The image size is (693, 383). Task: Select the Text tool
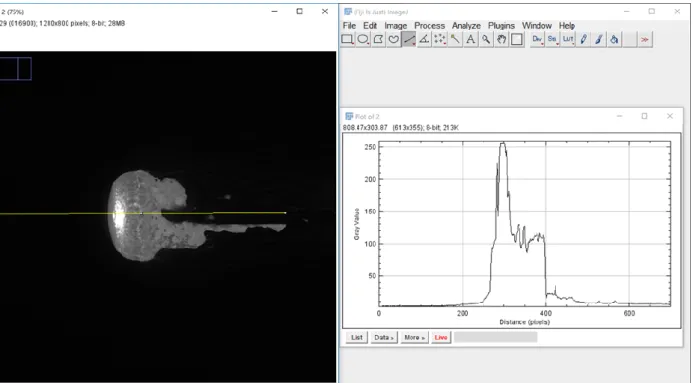[x=470, y=39]
